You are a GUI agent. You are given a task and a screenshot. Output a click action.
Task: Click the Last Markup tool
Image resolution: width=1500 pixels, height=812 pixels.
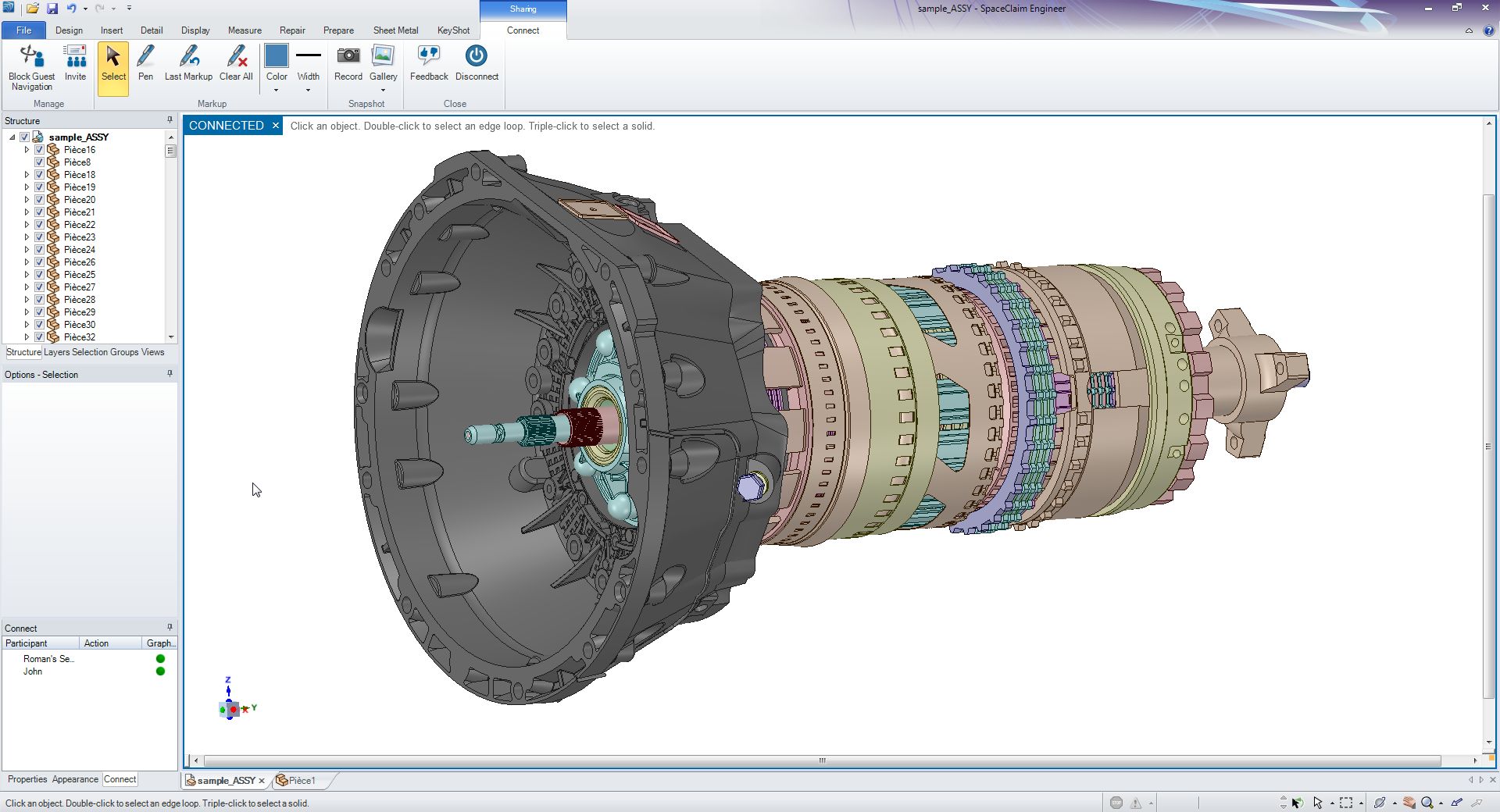(x=187, y=62)
